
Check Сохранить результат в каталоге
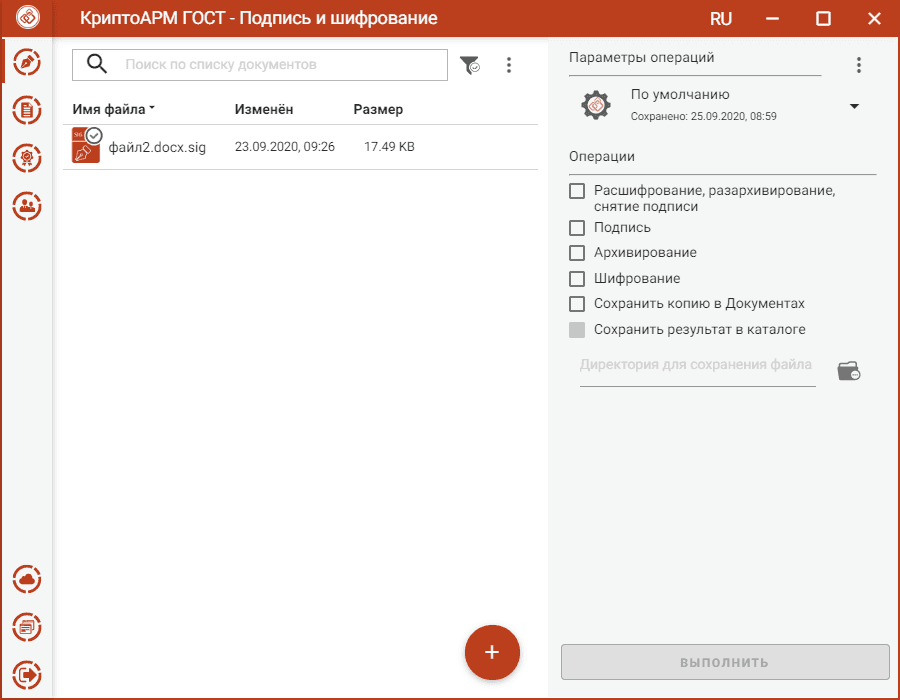click(x=577, y=330)
